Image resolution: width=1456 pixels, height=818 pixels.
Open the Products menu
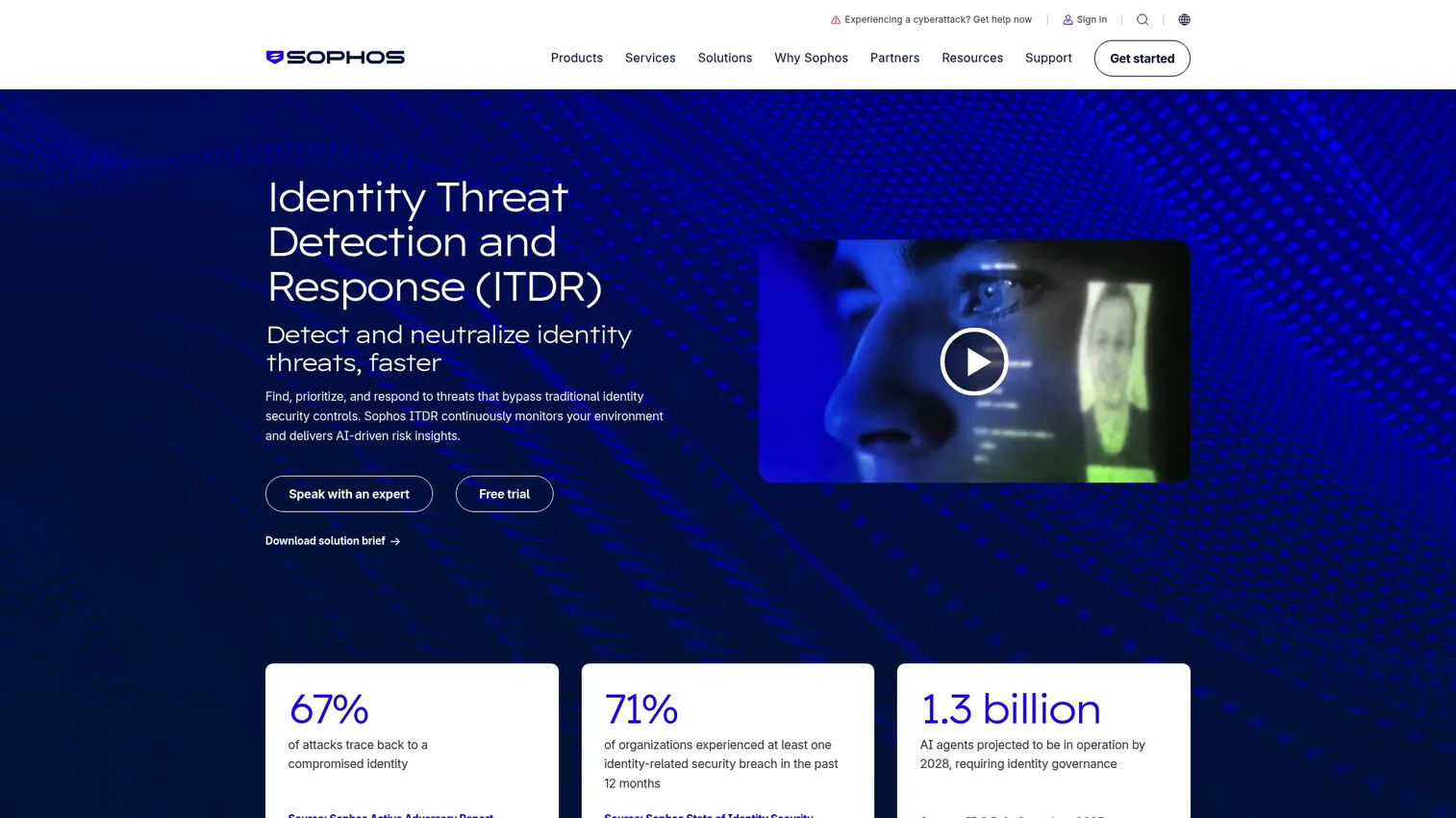(x=577, y=58)
